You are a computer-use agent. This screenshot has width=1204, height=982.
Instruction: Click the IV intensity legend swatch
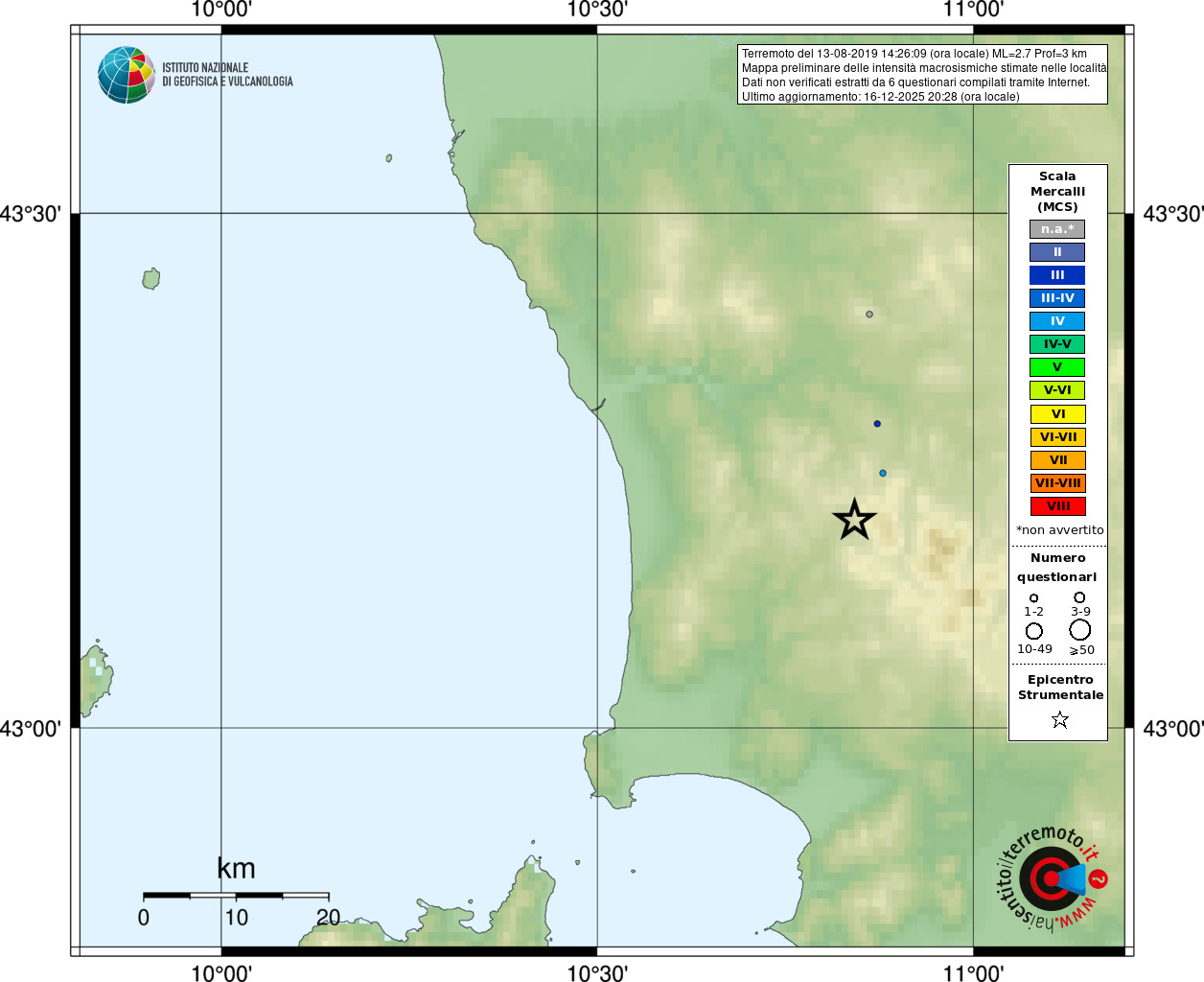(x=1057, y=321)
